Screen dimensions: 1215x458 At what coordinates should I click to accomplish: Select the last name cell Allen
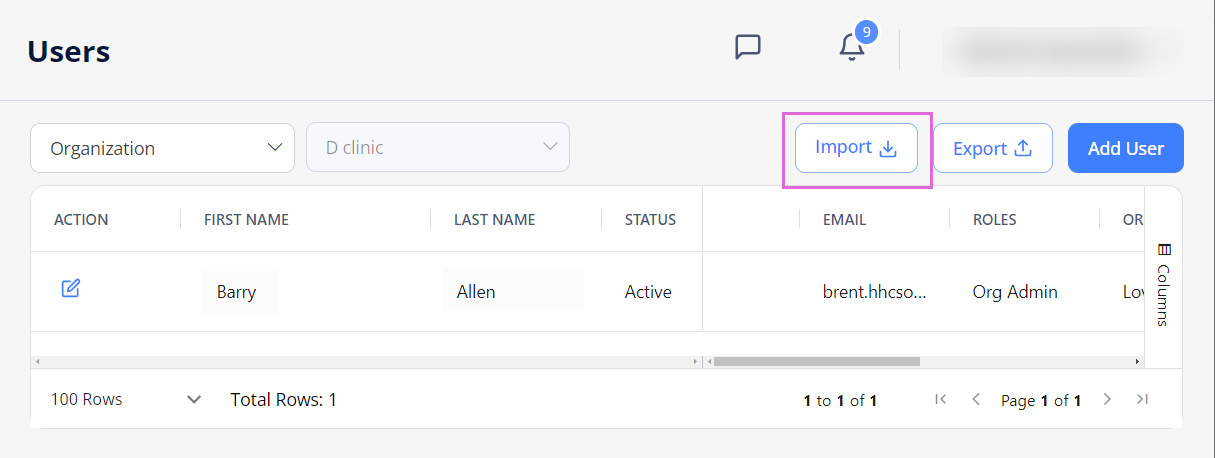coord(476,292)
